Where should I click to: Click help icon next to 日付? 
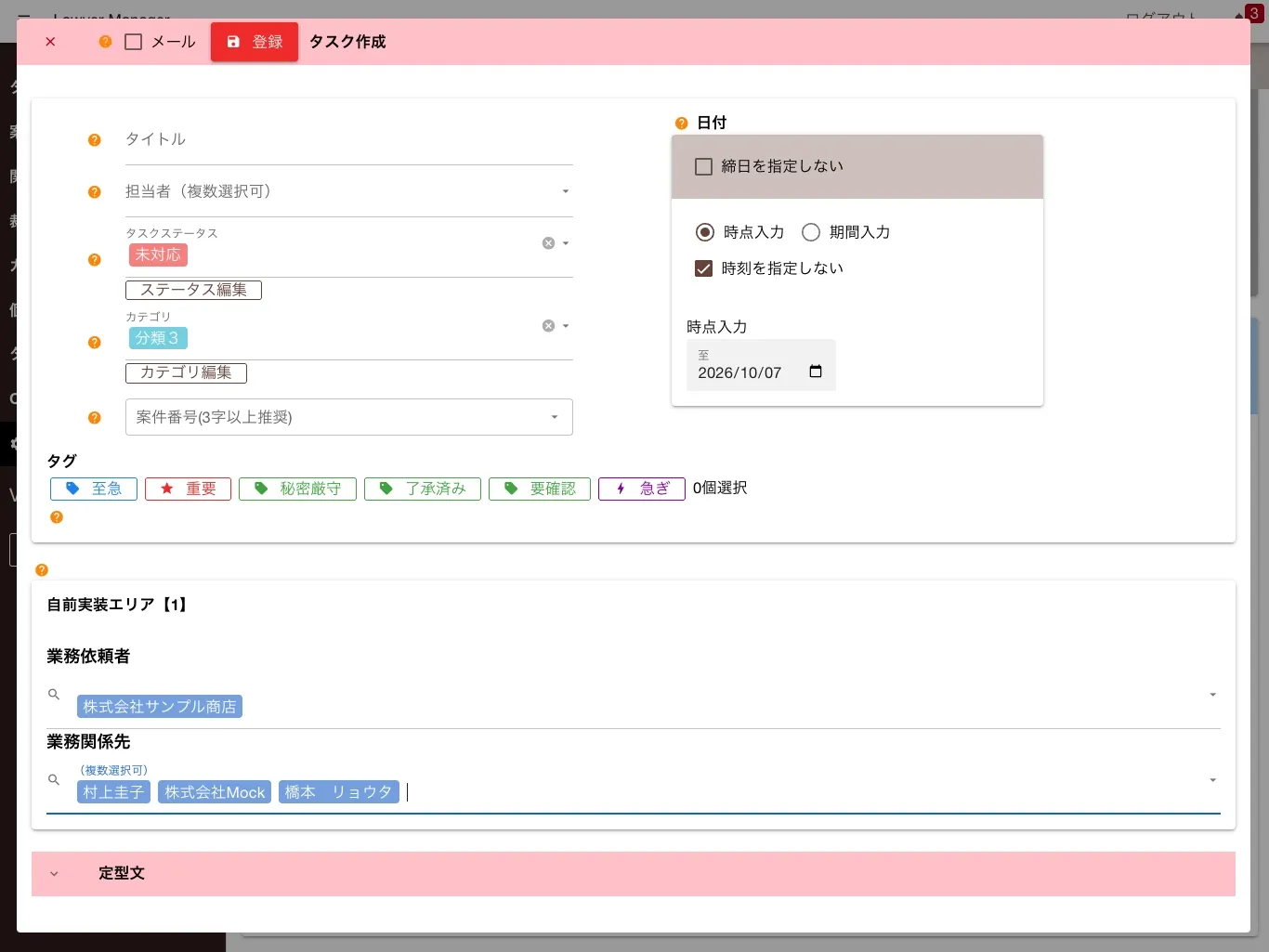click(x=681, y=124)
